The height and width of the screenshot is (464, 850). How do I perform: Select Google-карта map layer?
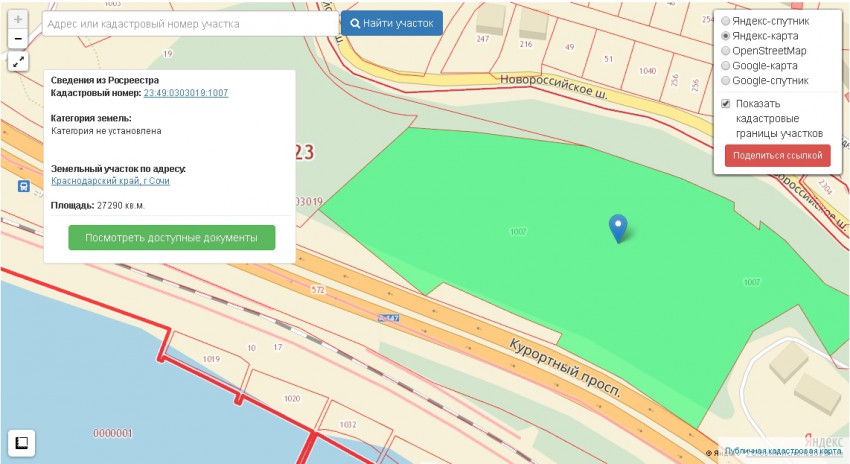pos(726,66)
